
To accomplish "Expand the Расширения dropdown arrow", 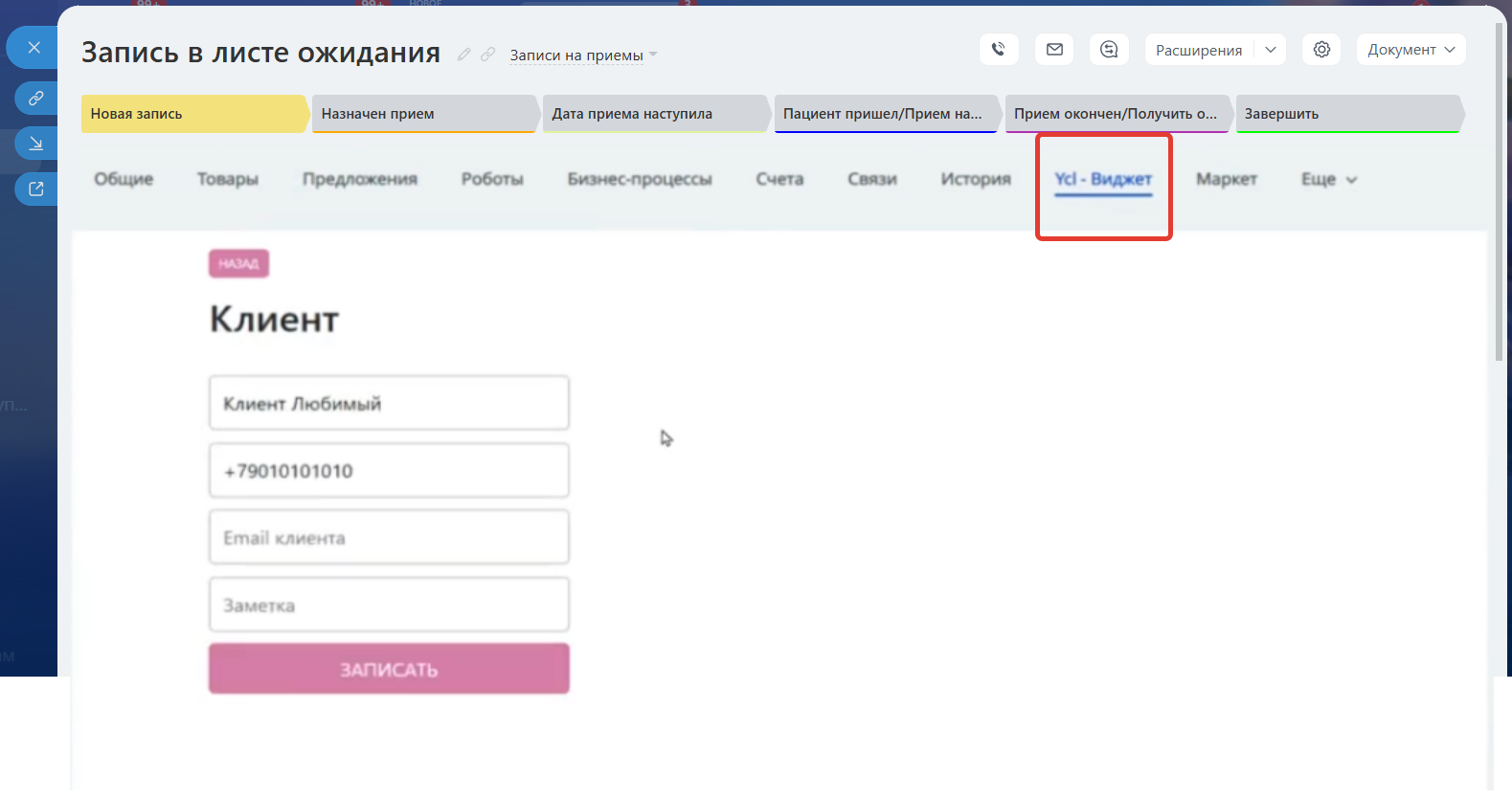I will pyautogui.click(x=1271, y=50).
